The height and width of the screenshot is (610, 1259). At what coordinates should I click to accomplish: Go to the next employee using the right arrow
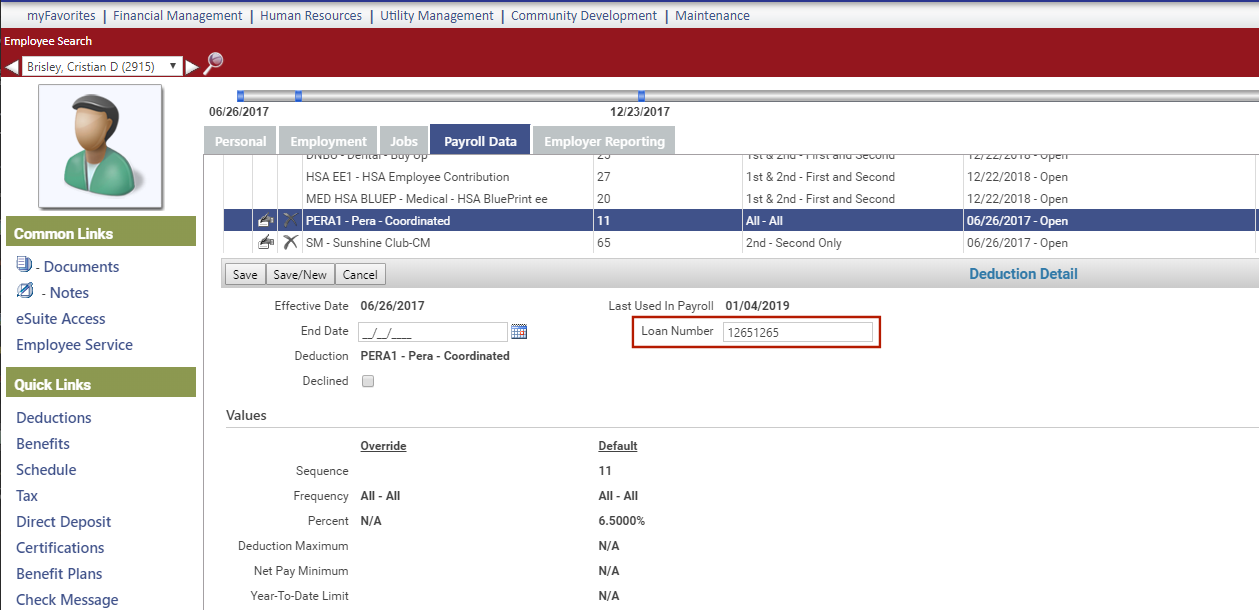click(x=192, y=67)
